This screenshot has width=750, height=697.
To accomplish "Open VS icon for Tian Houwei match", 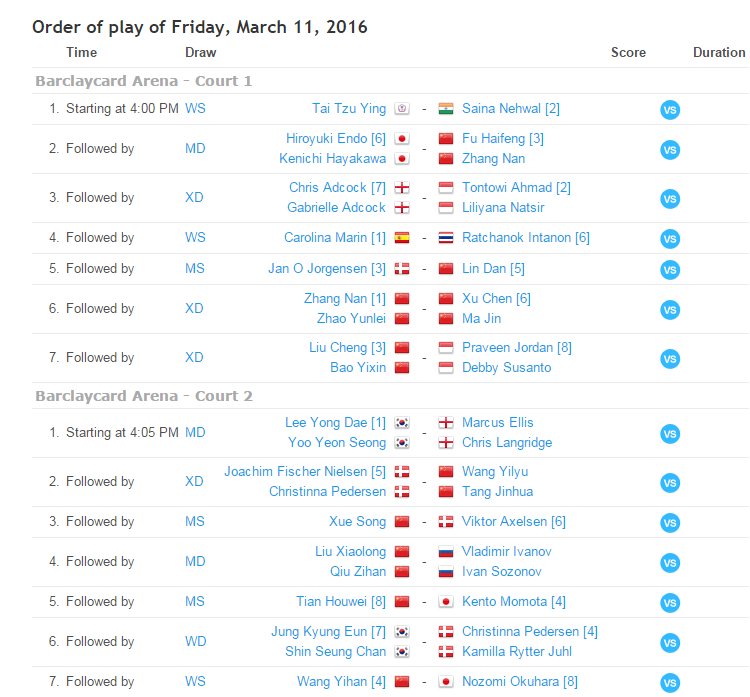I will pyautogui.click(x=670, y=603).
